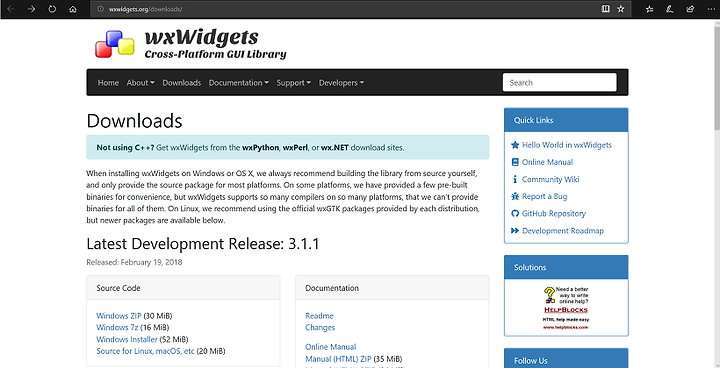Focus the Search input field
The width and height of the screenshot is (720, 368).
click(559, 83)
